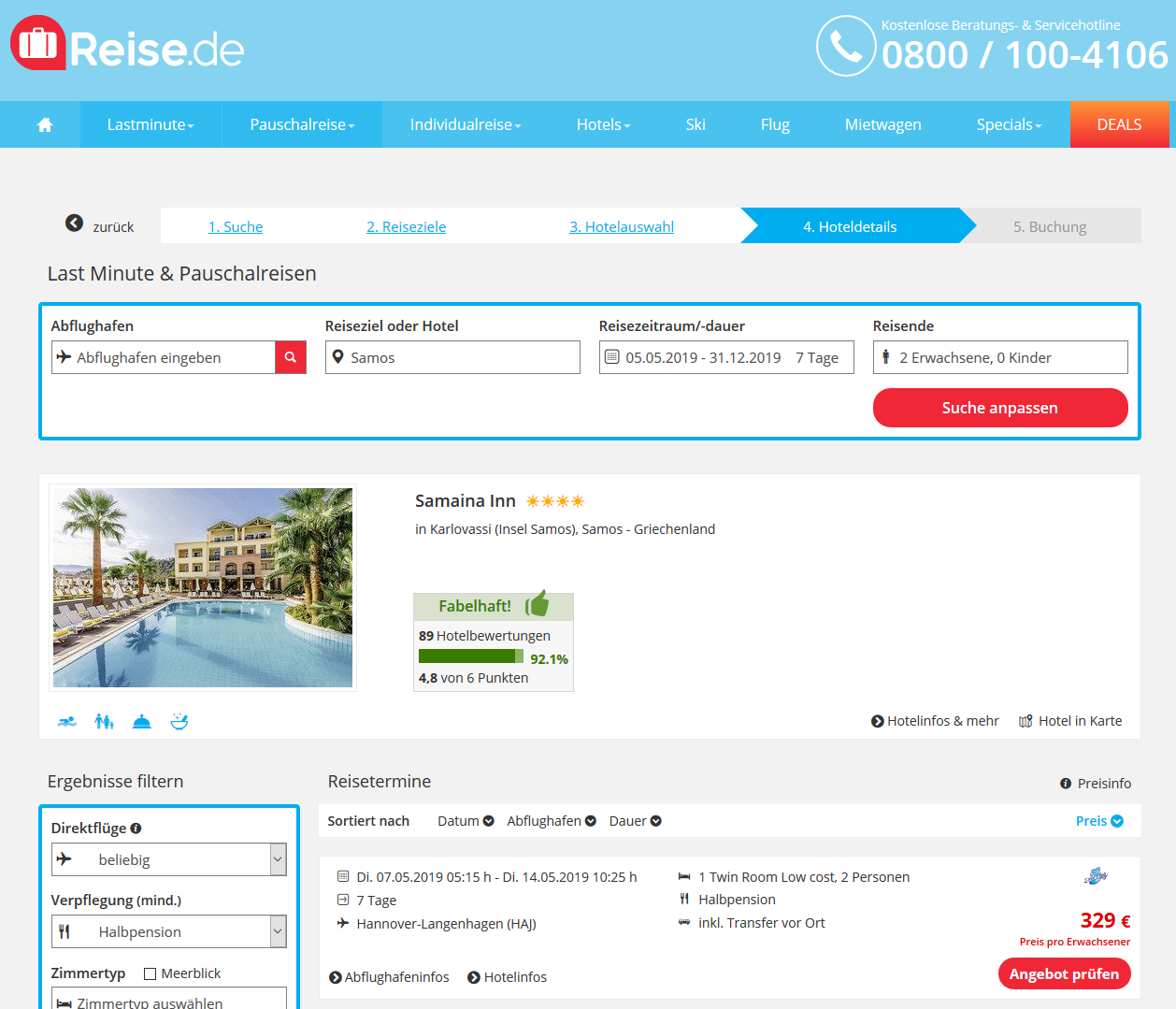Open the DEALS tab

click(1119, 124)
